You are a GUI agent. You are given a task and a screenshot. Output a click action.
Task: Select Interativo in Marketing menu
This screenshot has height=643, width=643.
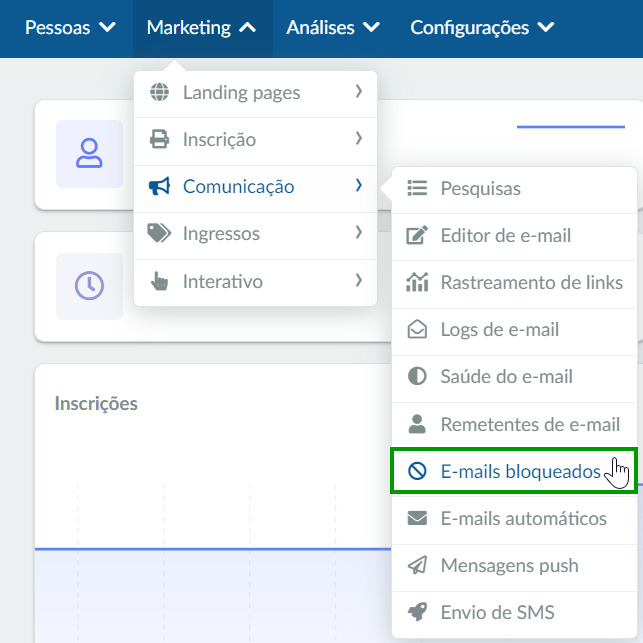(255, 283)
